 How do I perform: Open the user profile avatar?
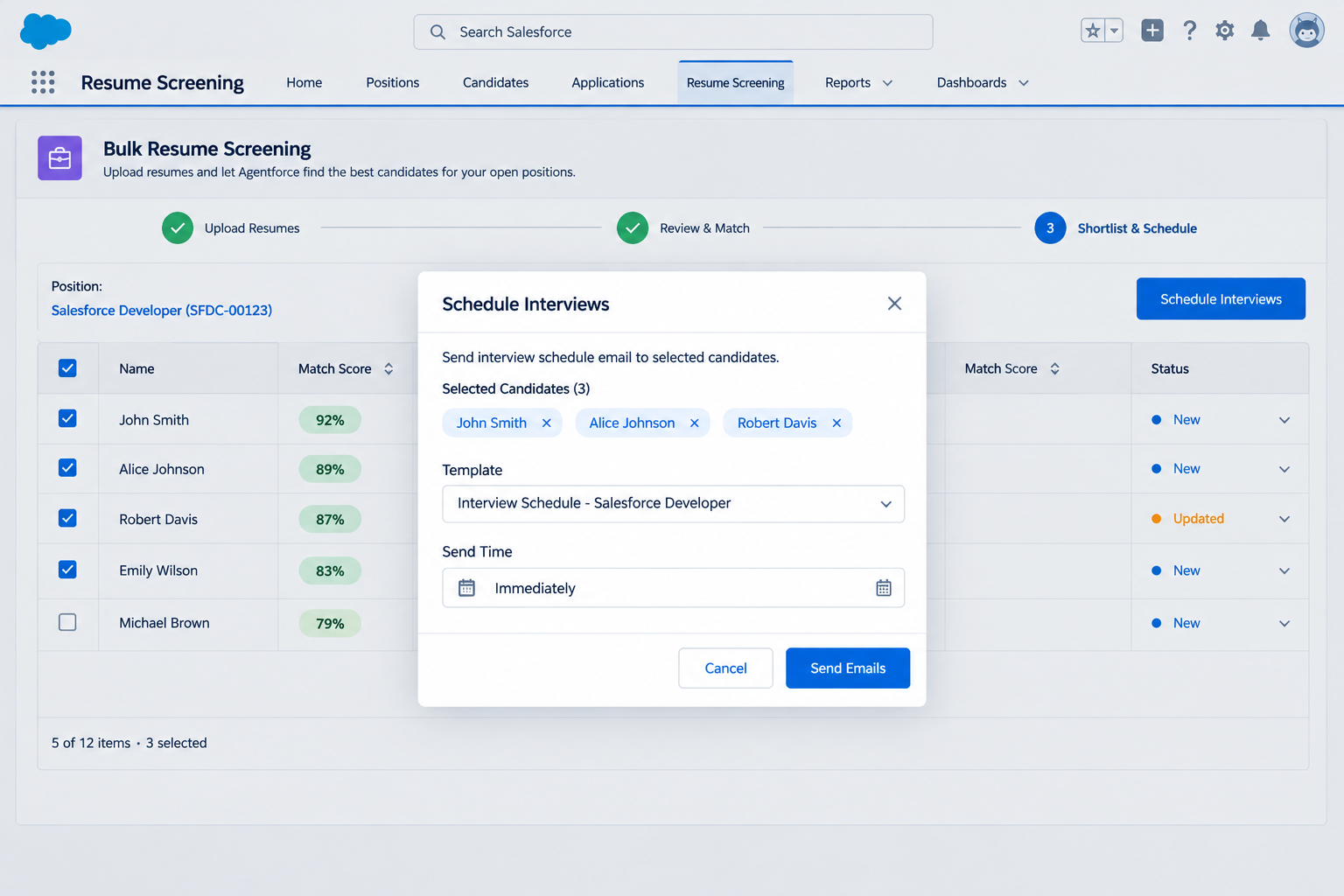pos(1306,31)
